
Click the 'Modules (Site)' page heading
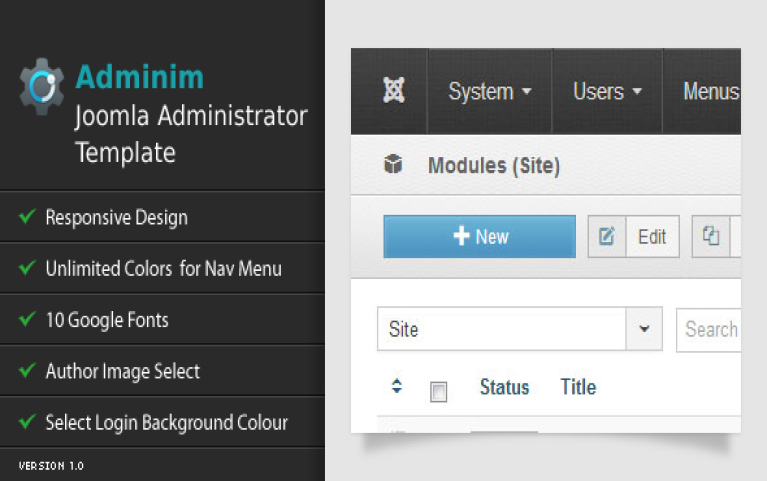[x=494, y=165]
